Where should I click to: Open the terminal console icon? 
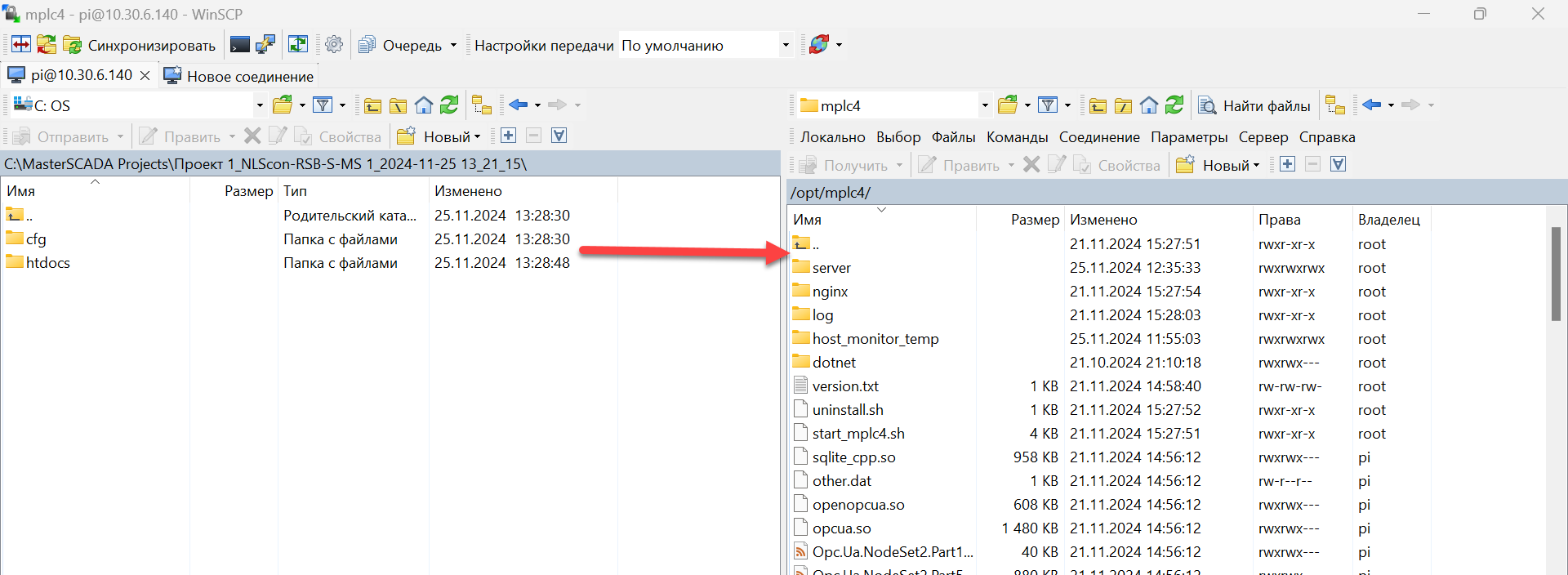tap(240, 44)
